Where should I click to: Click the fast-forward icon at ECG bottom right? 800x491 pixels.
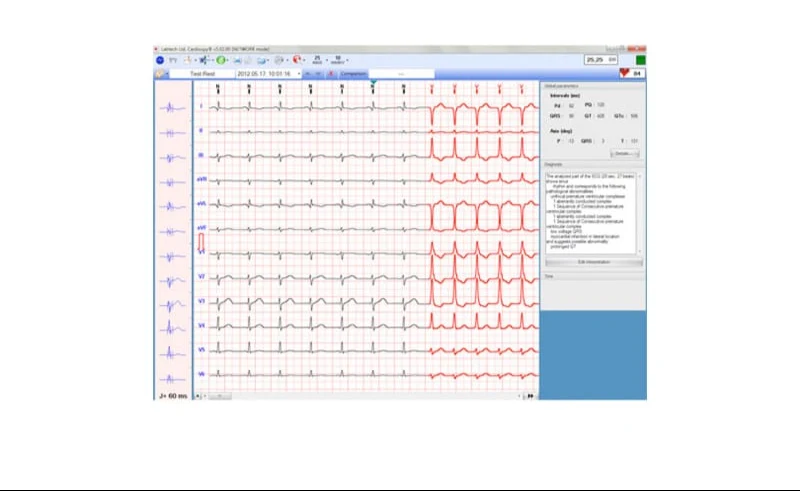click(x=531, y=396)
